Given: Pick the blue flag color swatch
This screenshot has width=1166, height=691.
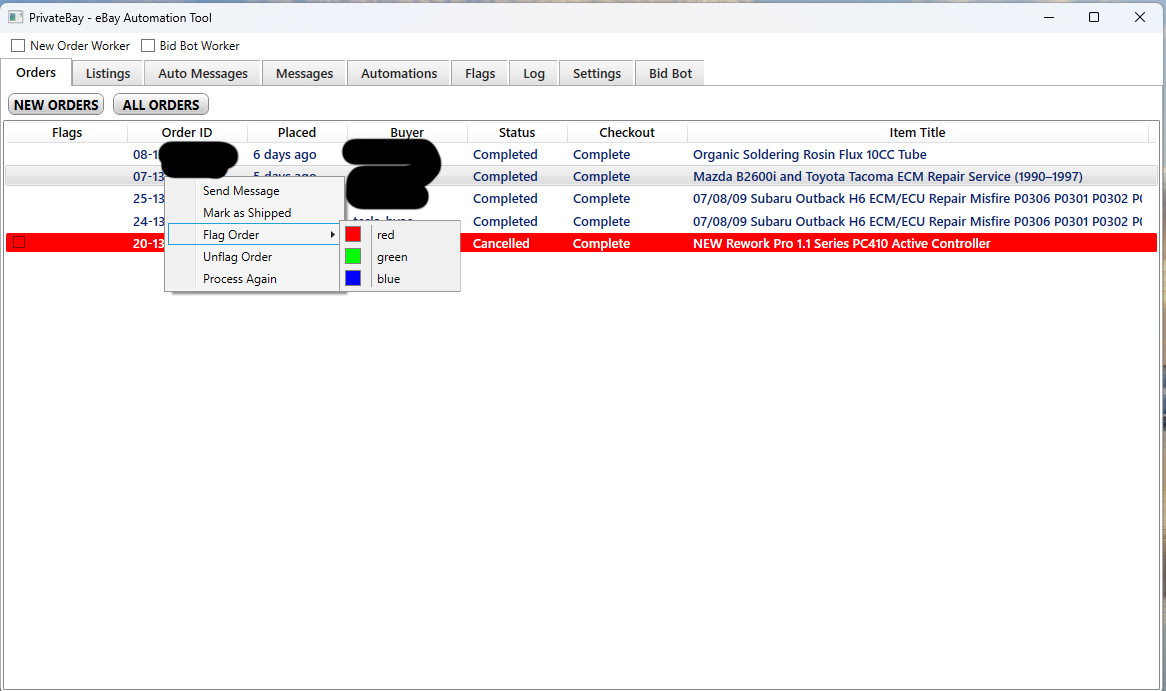Looking at the screenshot, I should pos(353,279).
